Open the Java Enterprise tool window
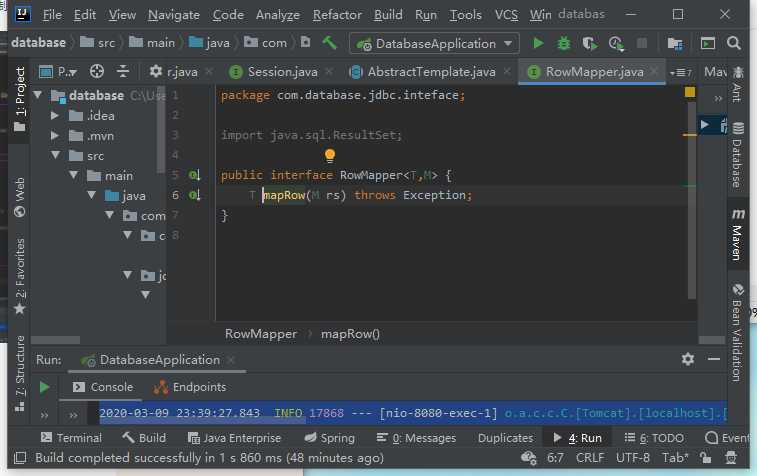Screen dimensions: 757x476 pyautogui.click(x=234, y=438)
